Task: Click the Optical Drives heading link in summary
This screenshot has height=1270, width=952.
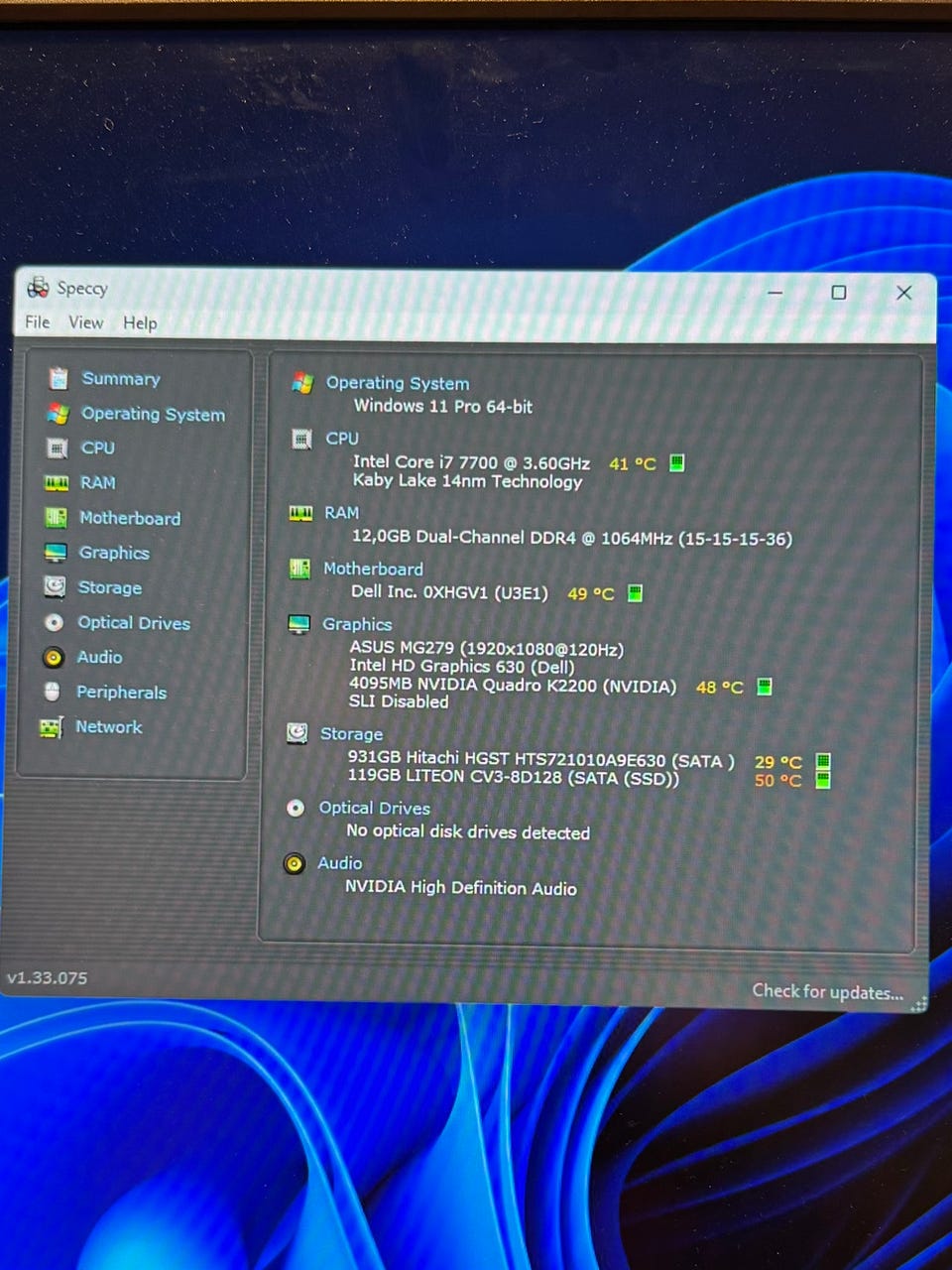Action: [x=374, y=808]
